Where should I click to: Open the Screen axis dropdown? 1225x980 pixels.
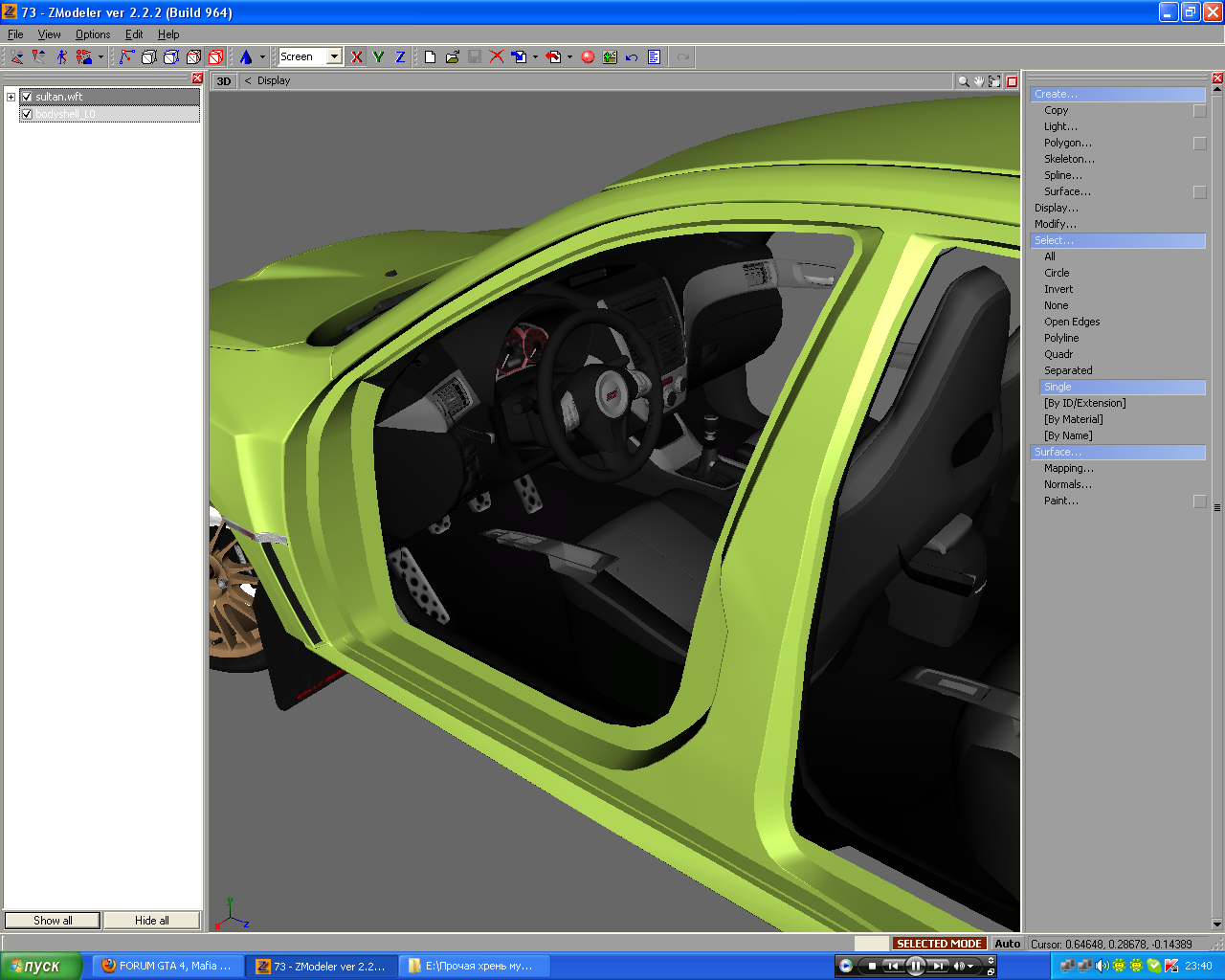pyautogui.click(x=334, y=57)
